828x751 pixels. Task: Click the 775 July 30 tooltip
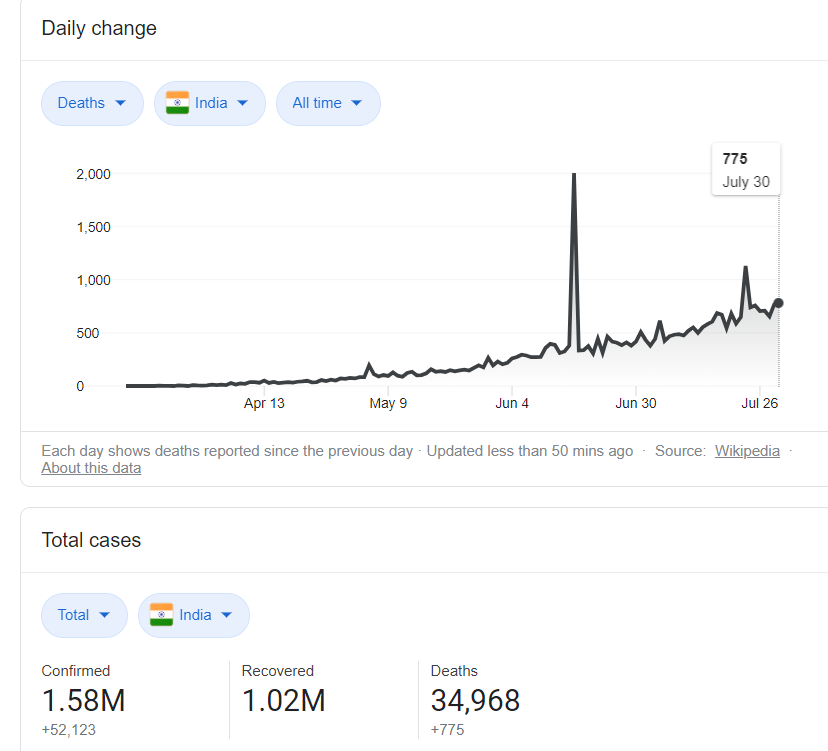click(x=746, y=170)
